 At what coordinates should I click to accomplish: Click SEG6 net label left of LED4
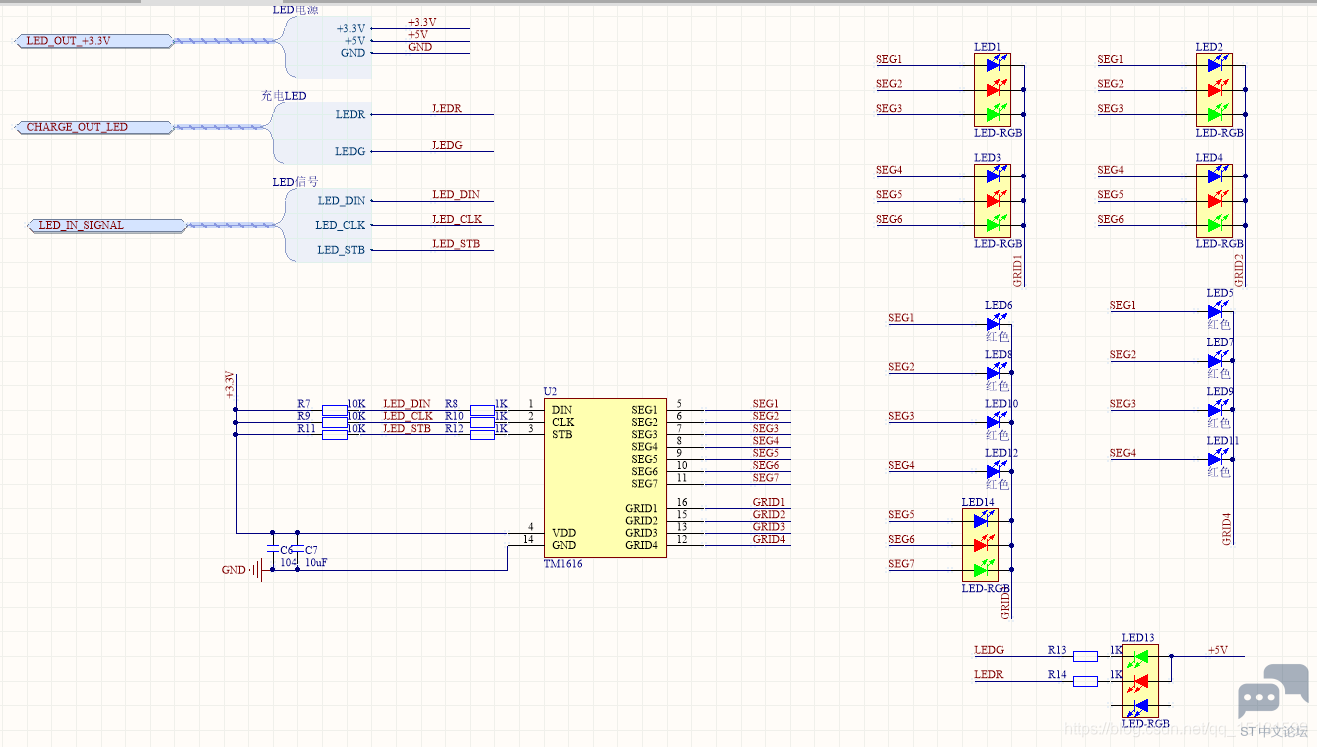pyautogui.click(x=1111, y=219)
